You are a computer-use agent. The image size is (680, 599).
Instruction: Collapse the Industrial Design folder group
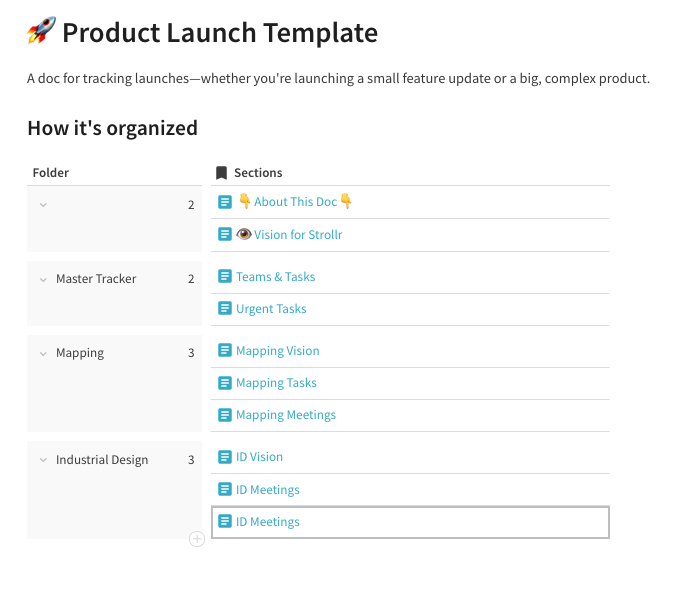43,460
